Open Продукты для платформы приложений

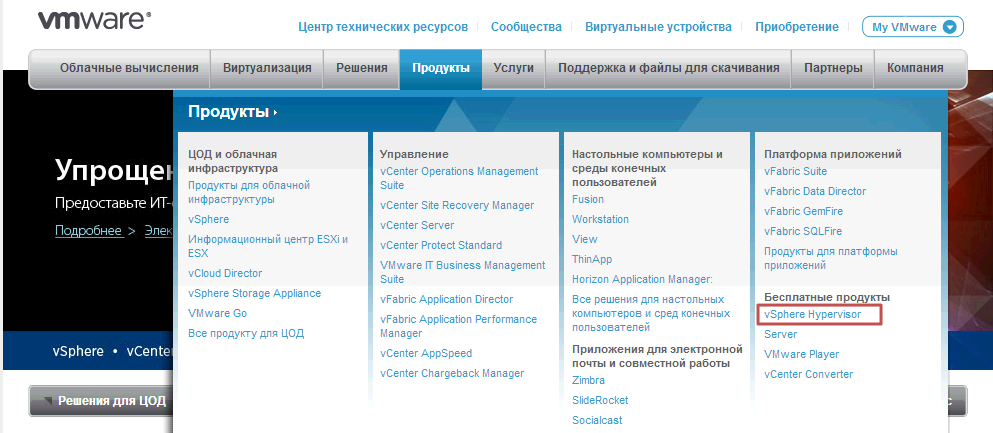tap(831, 258)
